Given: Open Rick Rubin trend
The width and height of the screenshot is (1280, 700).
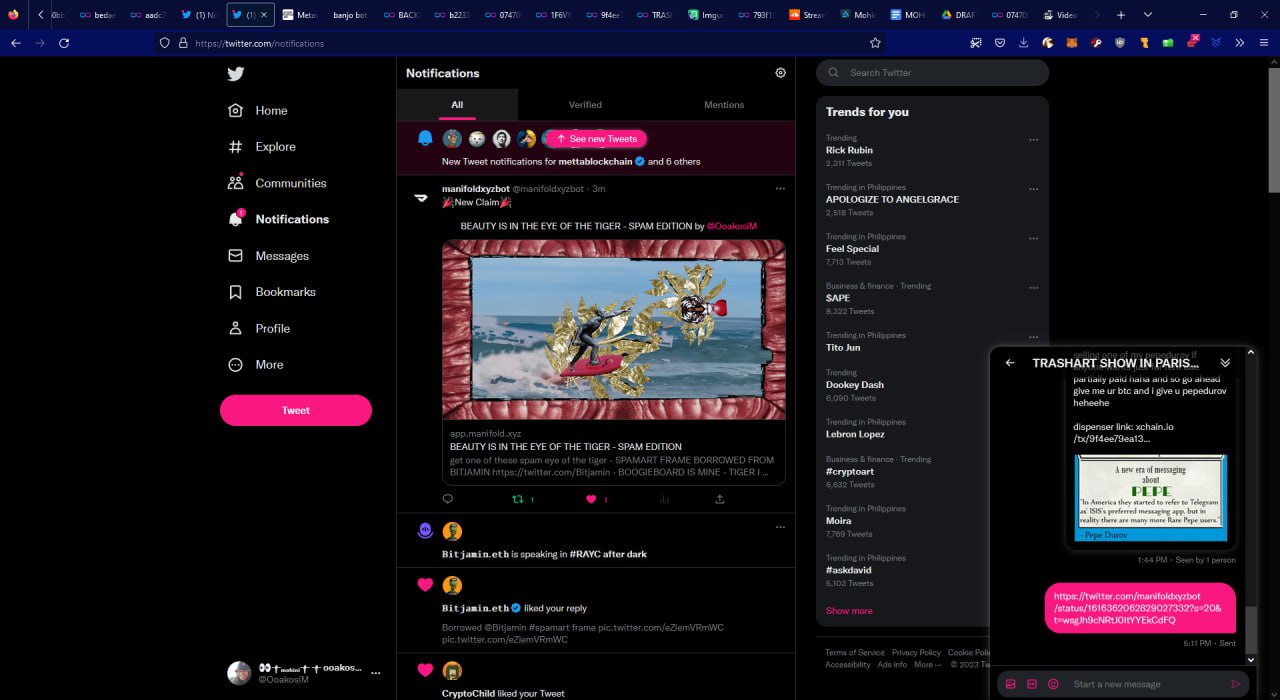Looking at the screenshot, I should (x=849, y=150).
